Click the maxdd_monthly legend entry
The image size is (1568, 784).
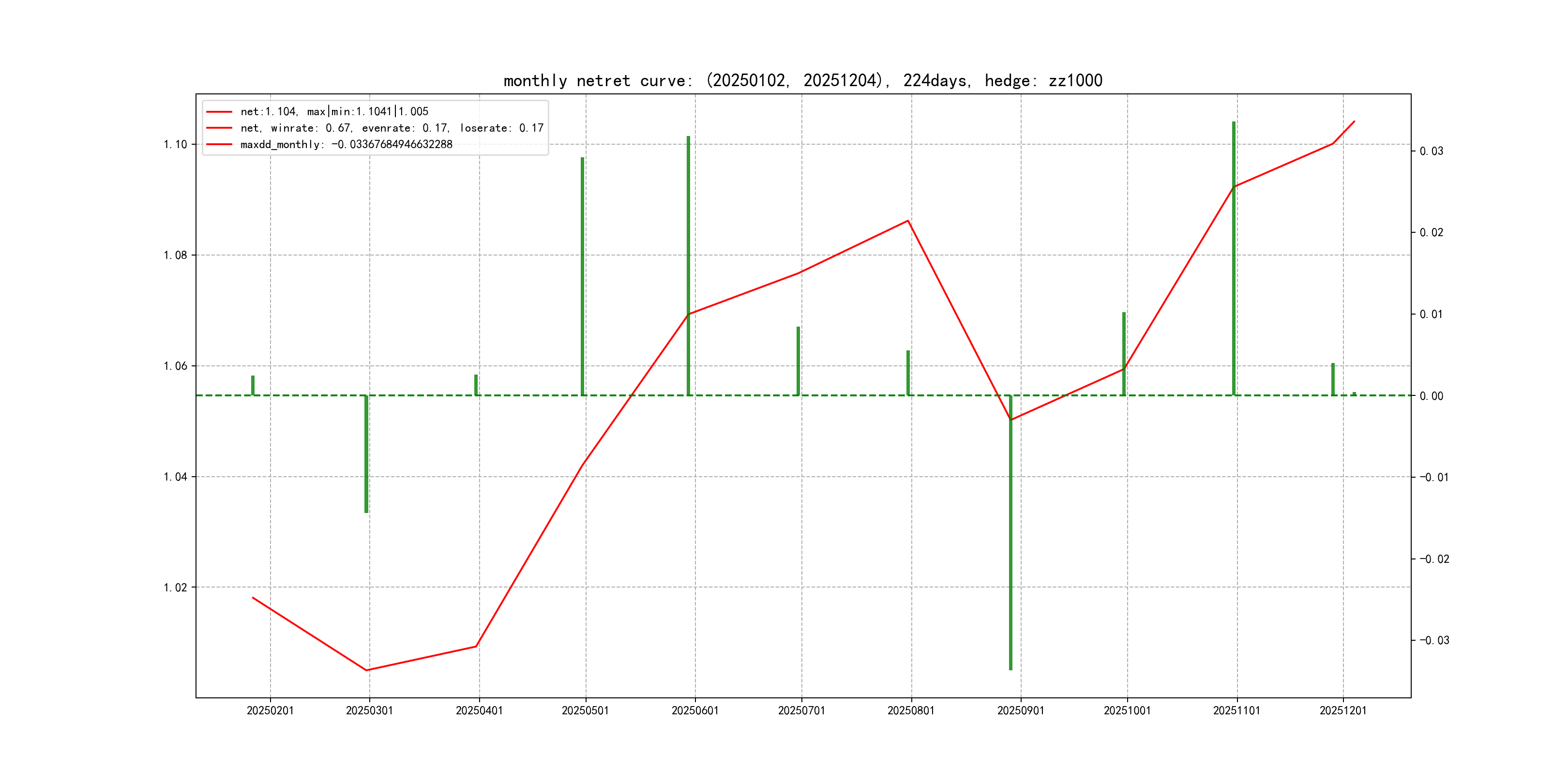click(346, 144)
